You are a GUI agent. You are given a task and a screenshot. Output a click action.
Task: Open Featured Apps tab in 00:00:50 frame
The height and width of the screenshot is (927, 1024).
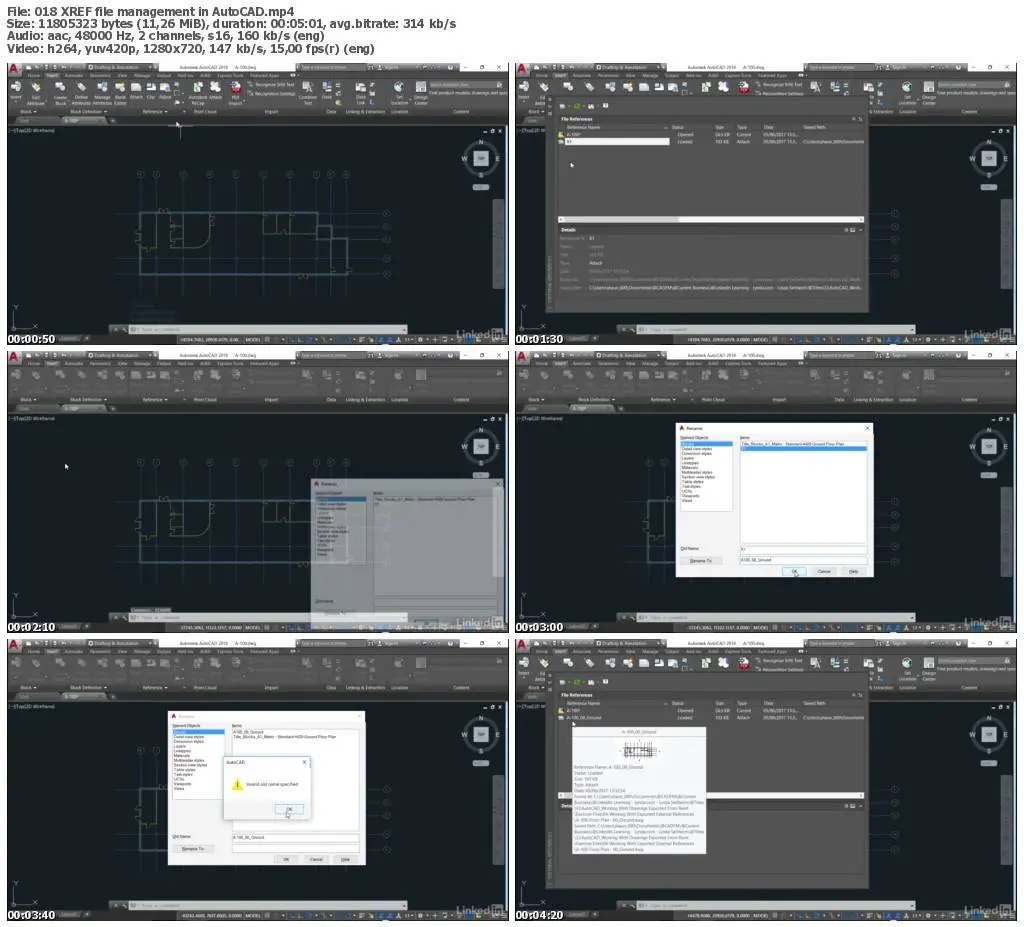264,76
